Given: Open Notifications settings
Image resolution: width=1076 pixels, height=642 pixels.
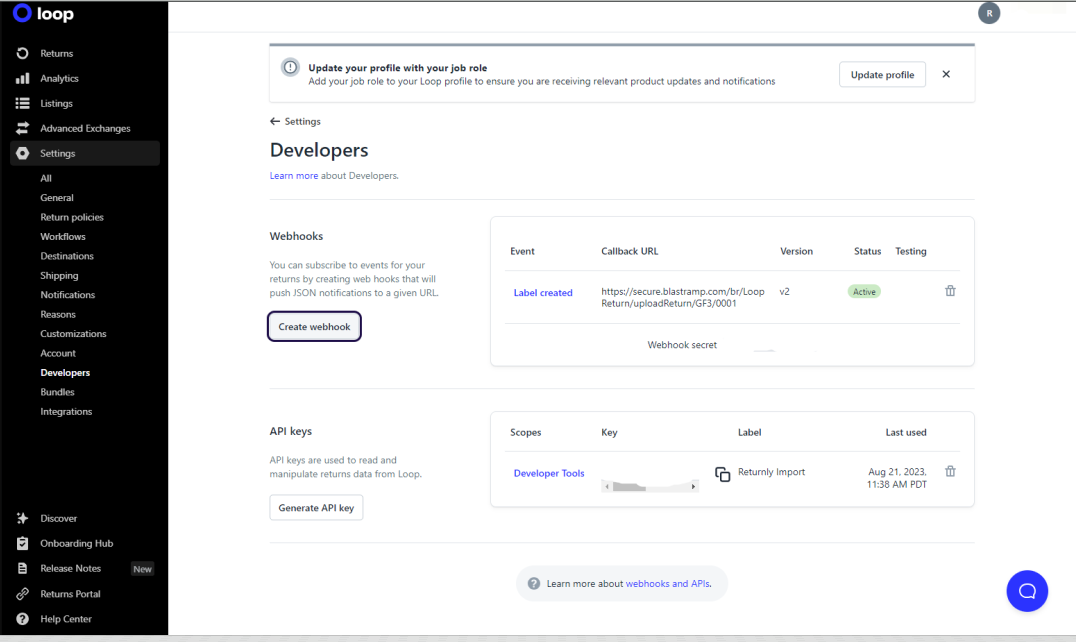Looking at the screenshot, I should pyautogui.click(x=68, y=295).
